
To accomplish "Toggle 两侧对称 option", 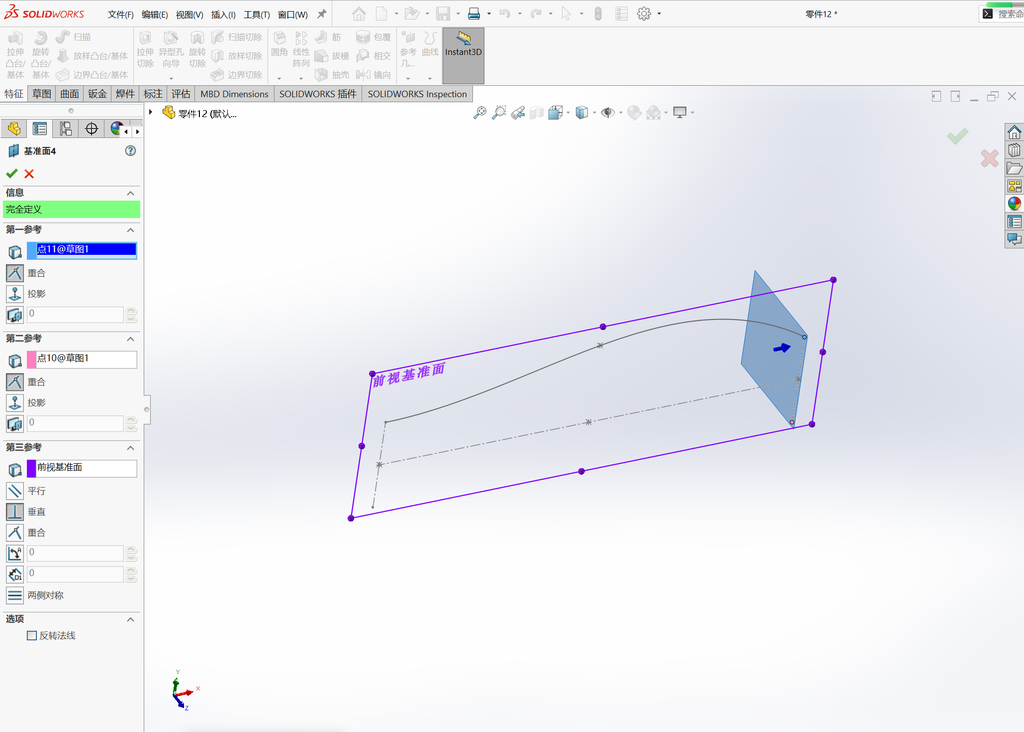I will pos(15,595).
